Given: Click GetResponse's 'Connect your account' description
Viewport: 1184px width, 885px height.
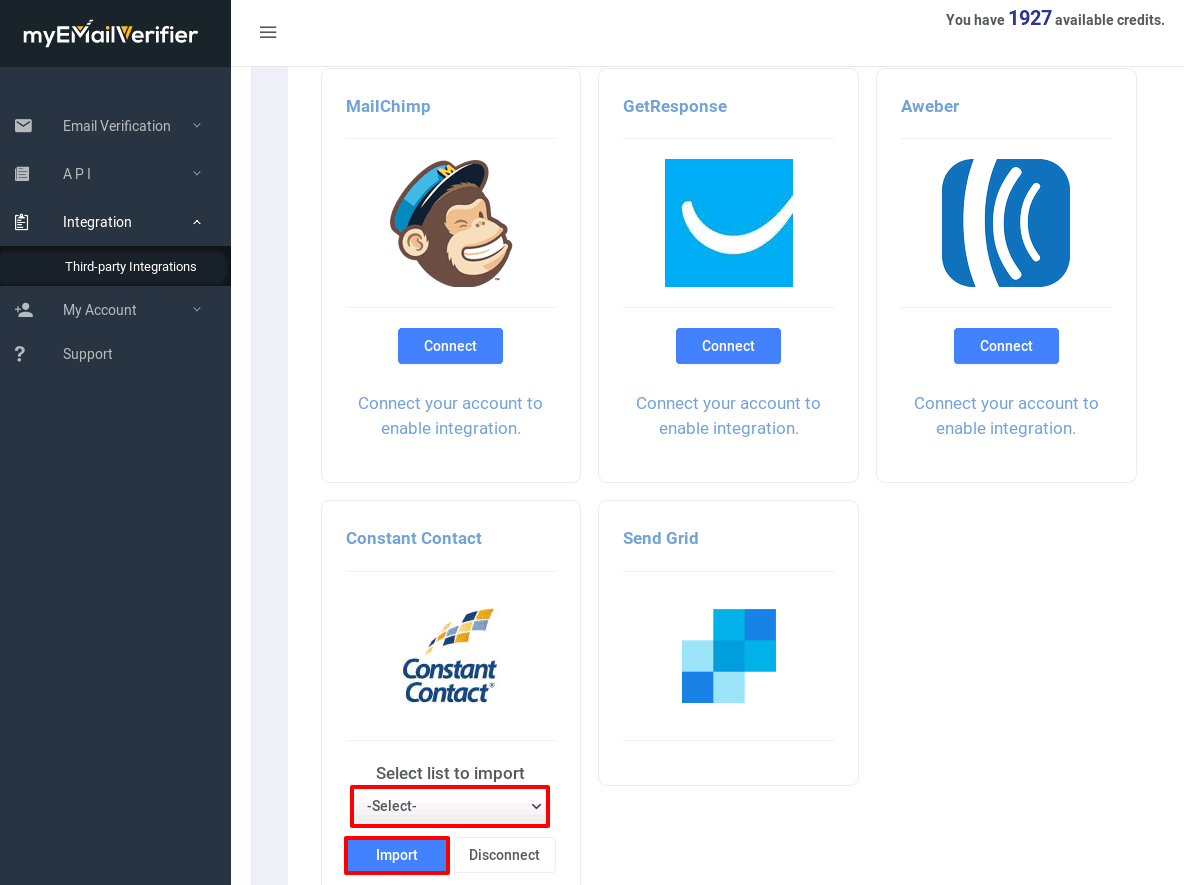Looking at the screenshot, I should click(x=728, y=415).
